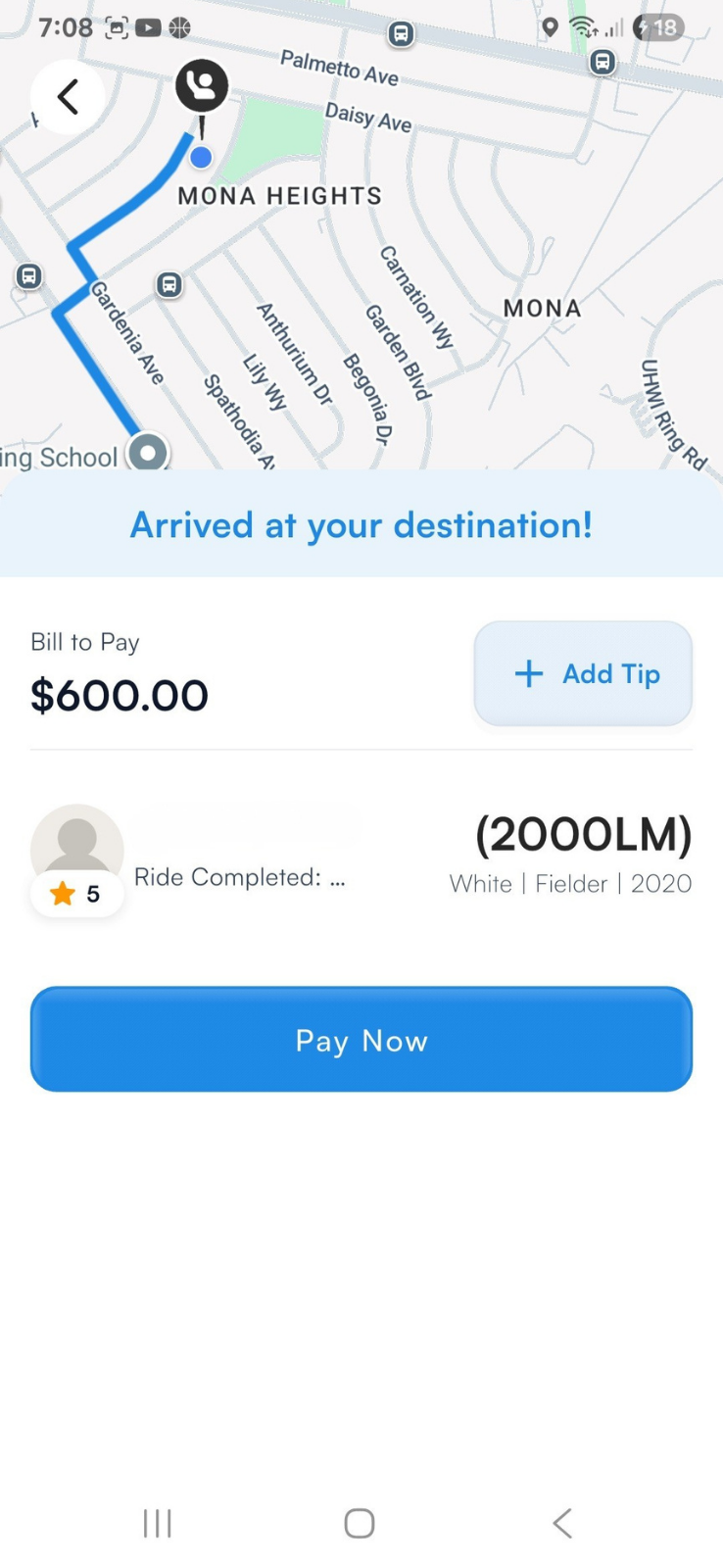Tap the 5 star driver rating
Screen dimensions: 723x1568
coord(77,894)
